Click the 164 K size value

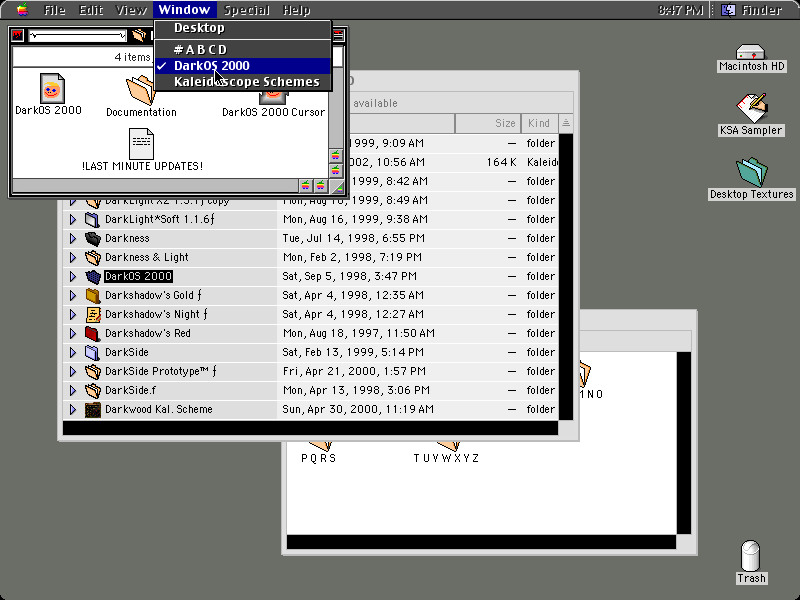pyautogui.click(x=502, y=162)
